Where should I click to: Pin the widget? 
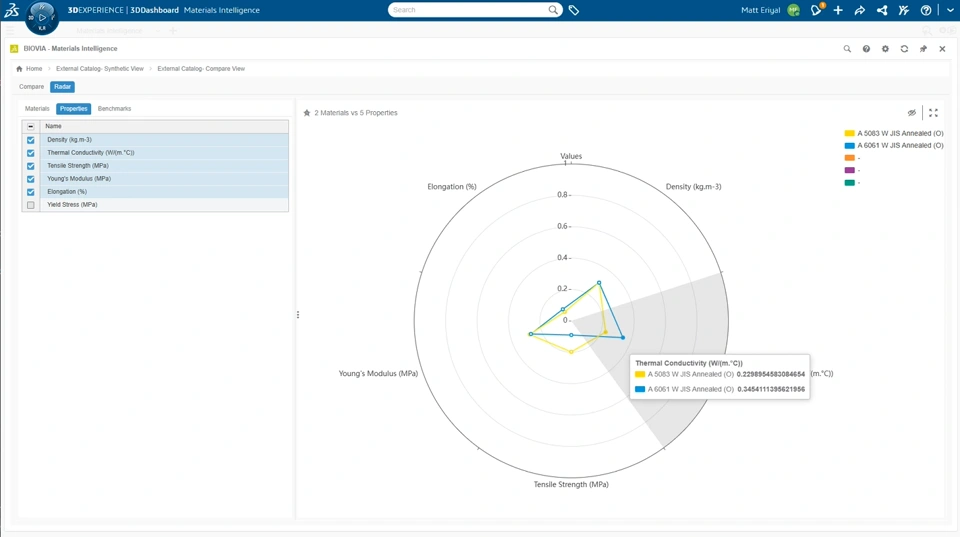pos(923,48)
